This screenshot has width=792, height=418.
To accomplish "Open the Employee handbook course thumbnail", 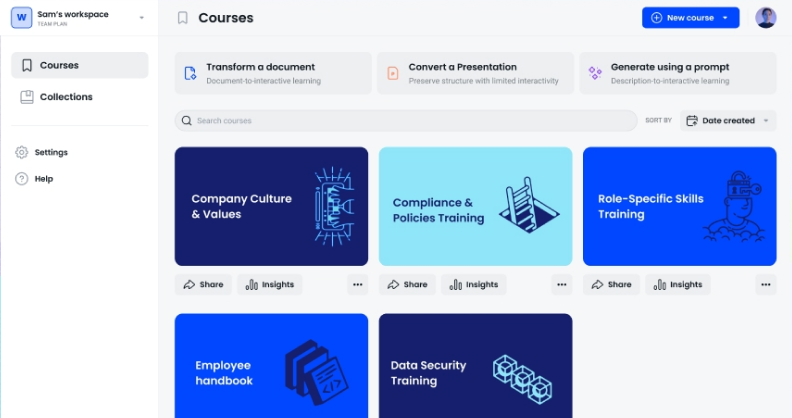I will pyautogui.click(x=271, y=366).
